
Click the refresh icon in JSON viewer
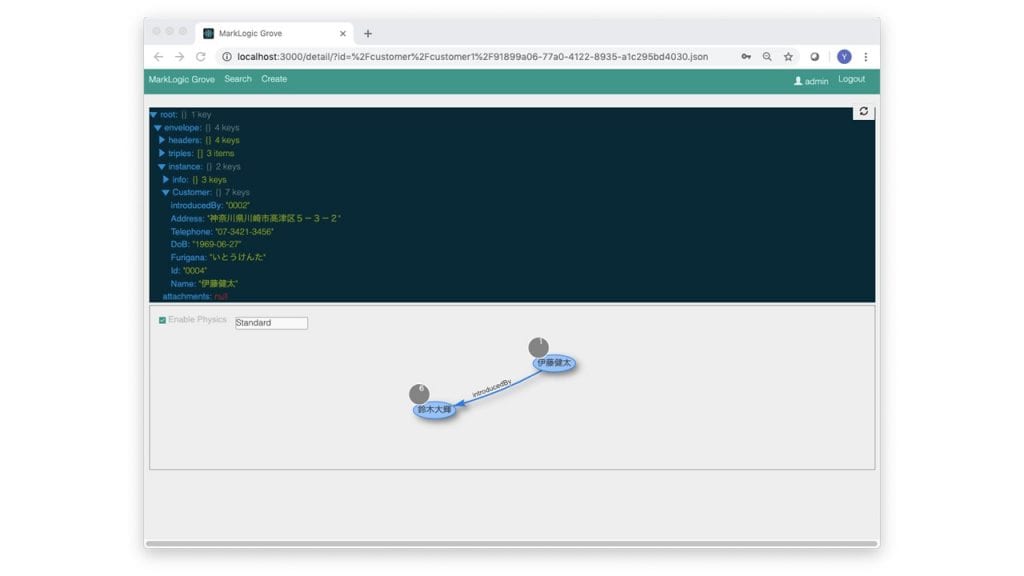point(863,112)
